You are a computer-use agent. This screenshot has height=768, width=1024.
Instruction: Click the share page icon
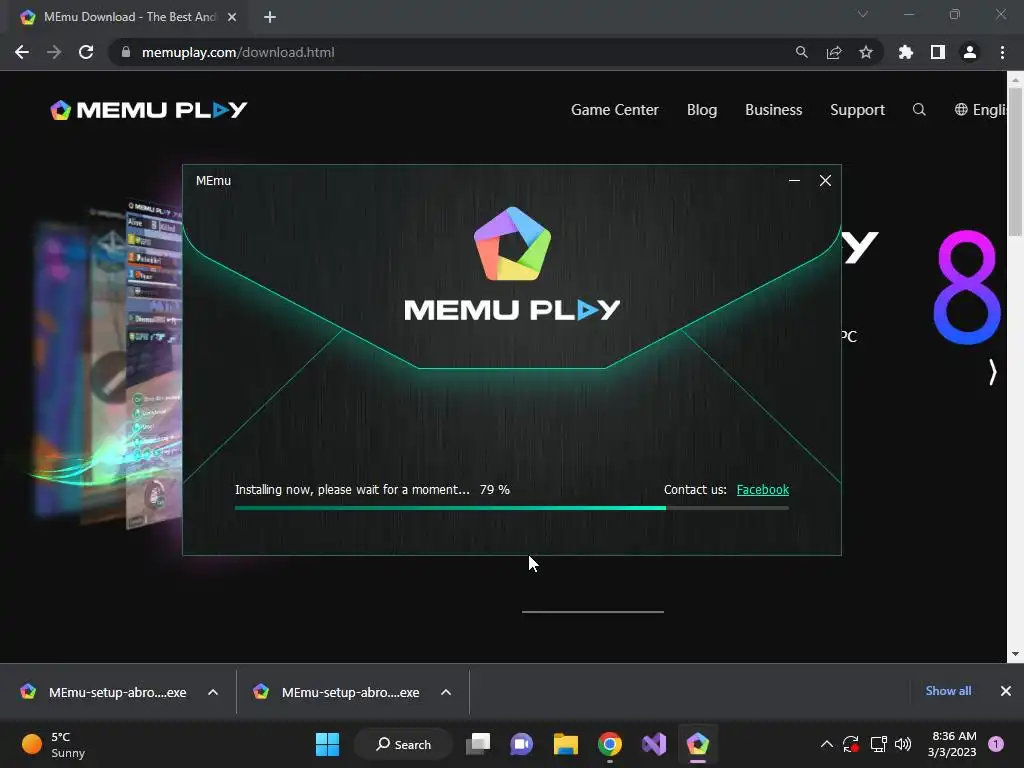pyautogui.click(x=834, y=52)
